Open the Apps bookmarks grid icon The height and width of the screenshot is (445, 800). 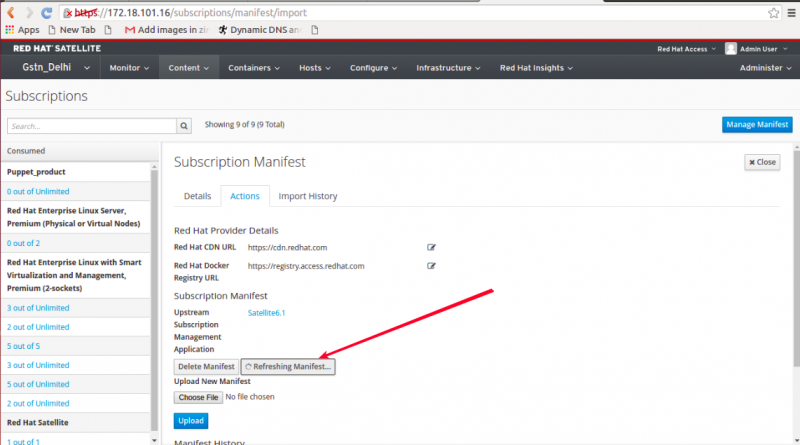pyautogui.click(x=10, y=30)
